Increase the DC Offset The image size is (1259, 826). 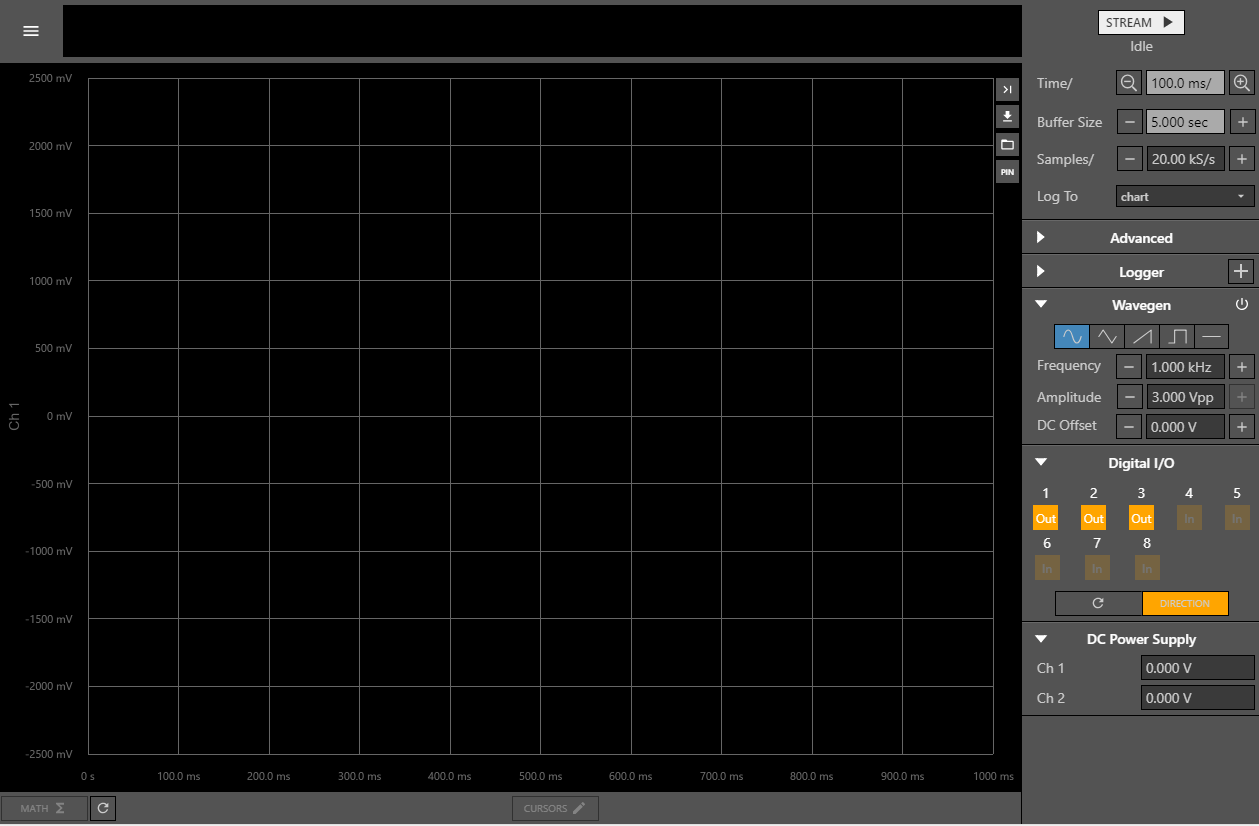tap(1242, 427)
